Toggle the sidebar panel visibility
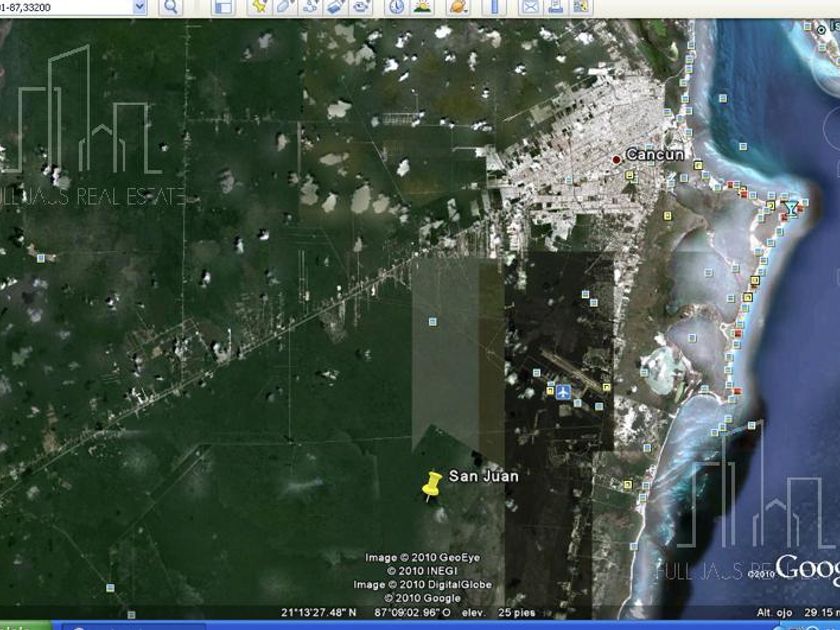 [223, 6]
